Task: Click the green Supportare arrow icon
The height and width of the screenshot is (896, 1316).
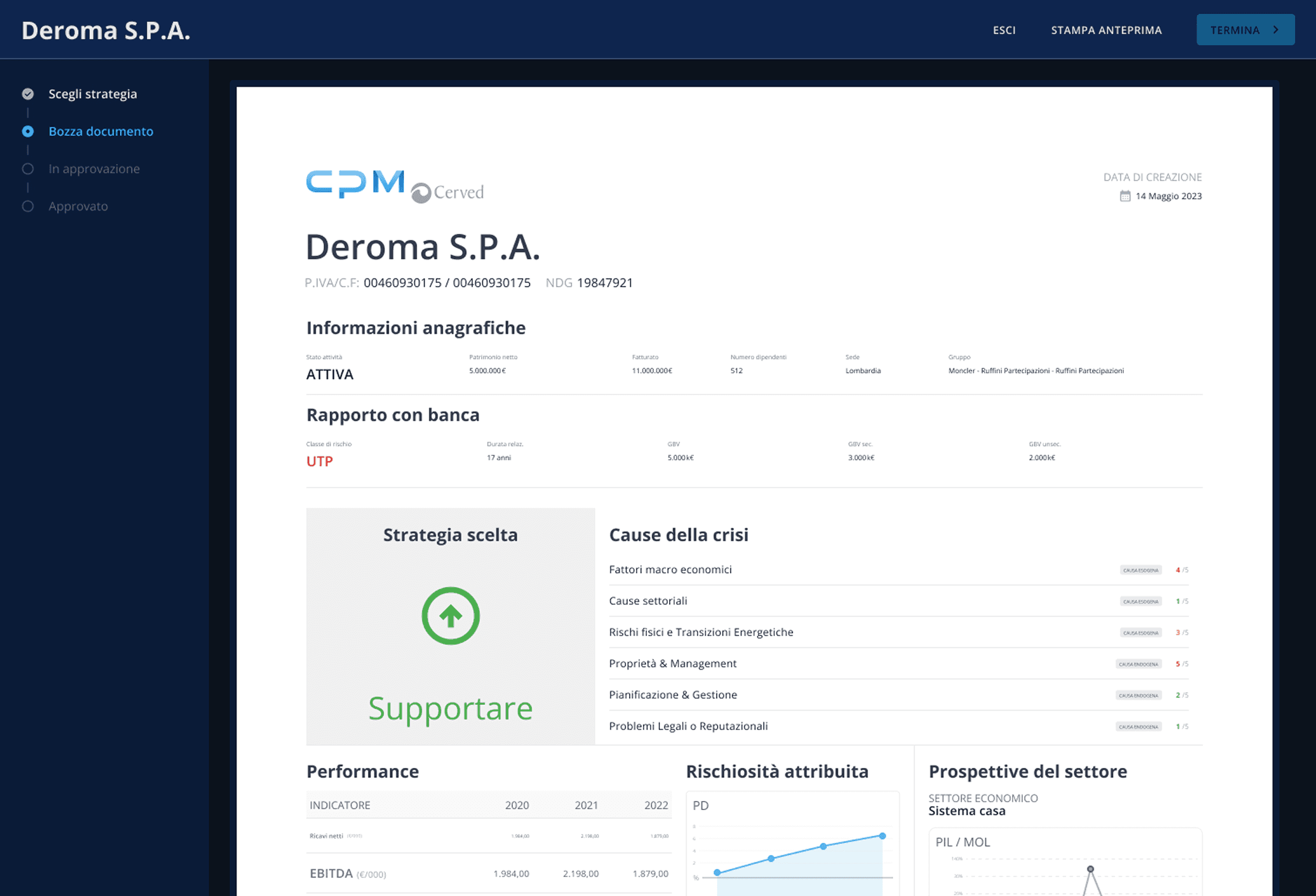Action: pos(450,616)
